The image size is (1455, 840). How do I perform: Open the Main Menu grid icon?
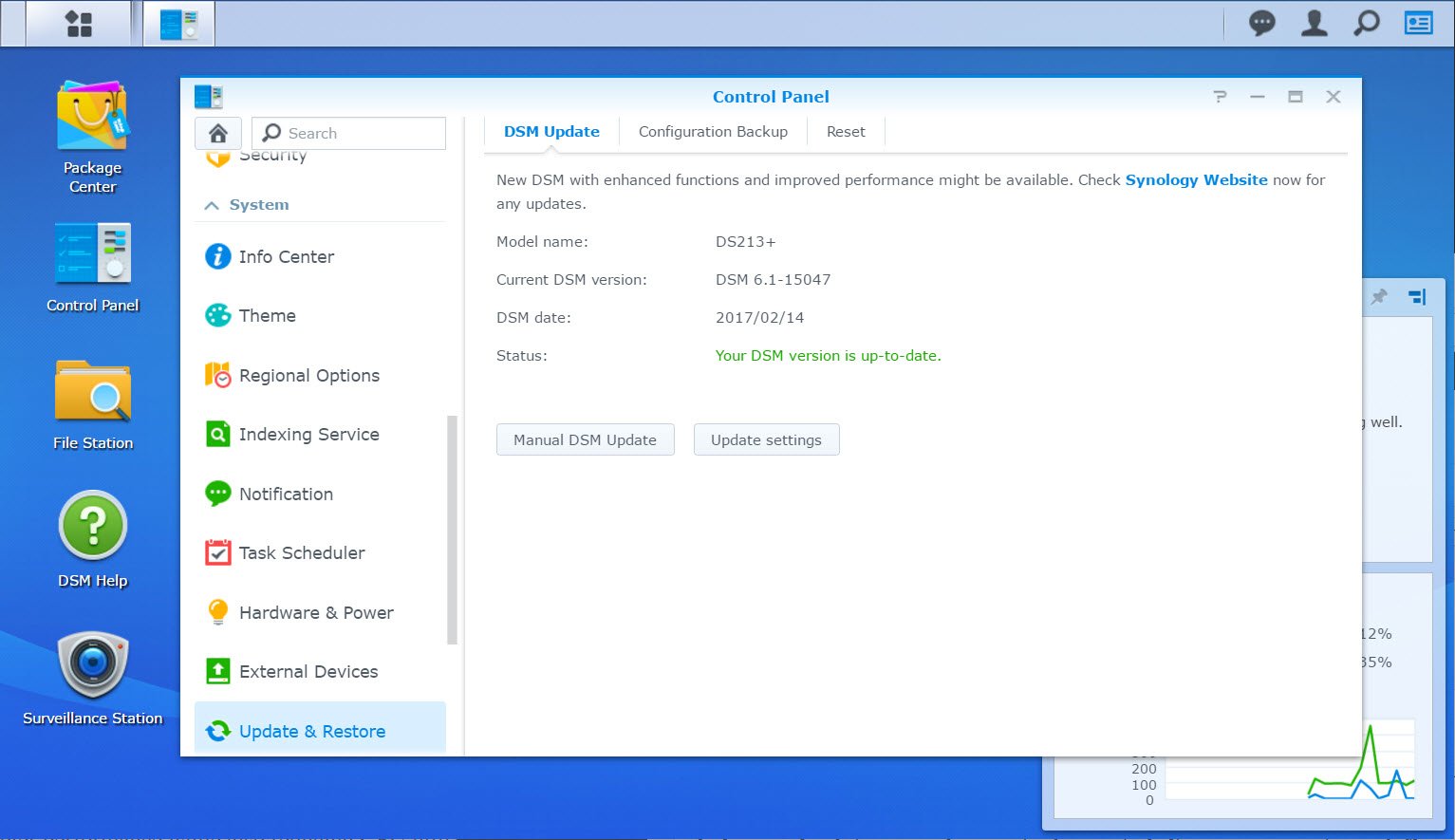pyautogui.click(x=79, y=24)
